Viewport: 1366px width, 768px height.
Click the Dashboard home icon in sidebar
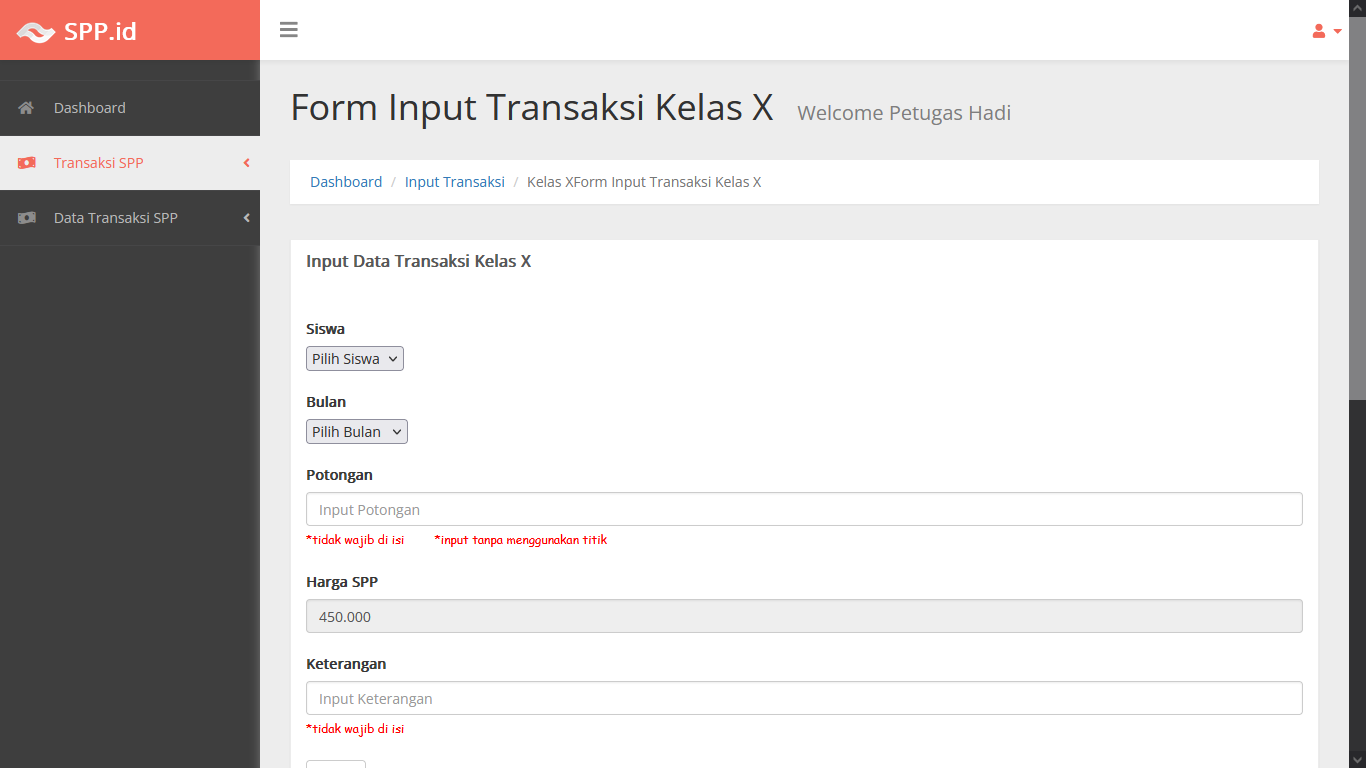pos(26,108)
